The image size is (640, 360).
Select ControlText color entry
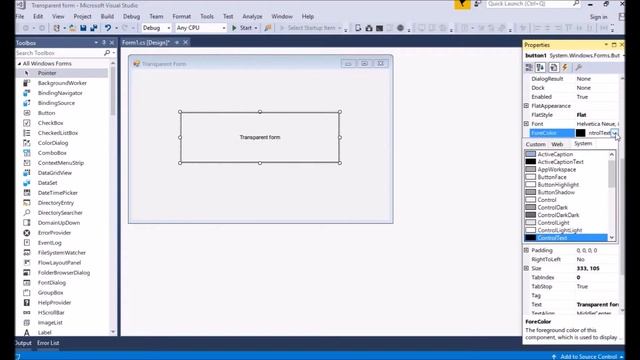pyautogui.click(x=566, y=238)
